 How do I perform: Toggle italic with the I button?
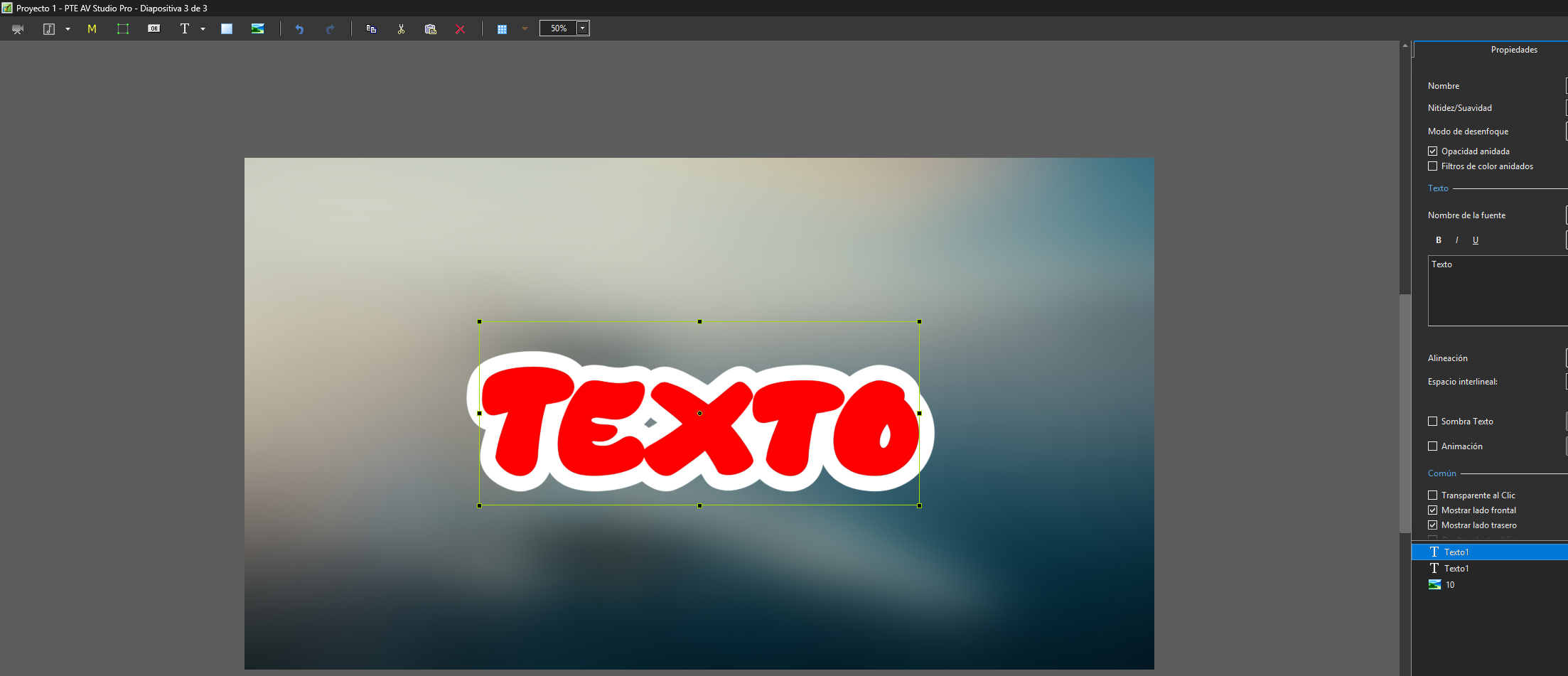1457,240
